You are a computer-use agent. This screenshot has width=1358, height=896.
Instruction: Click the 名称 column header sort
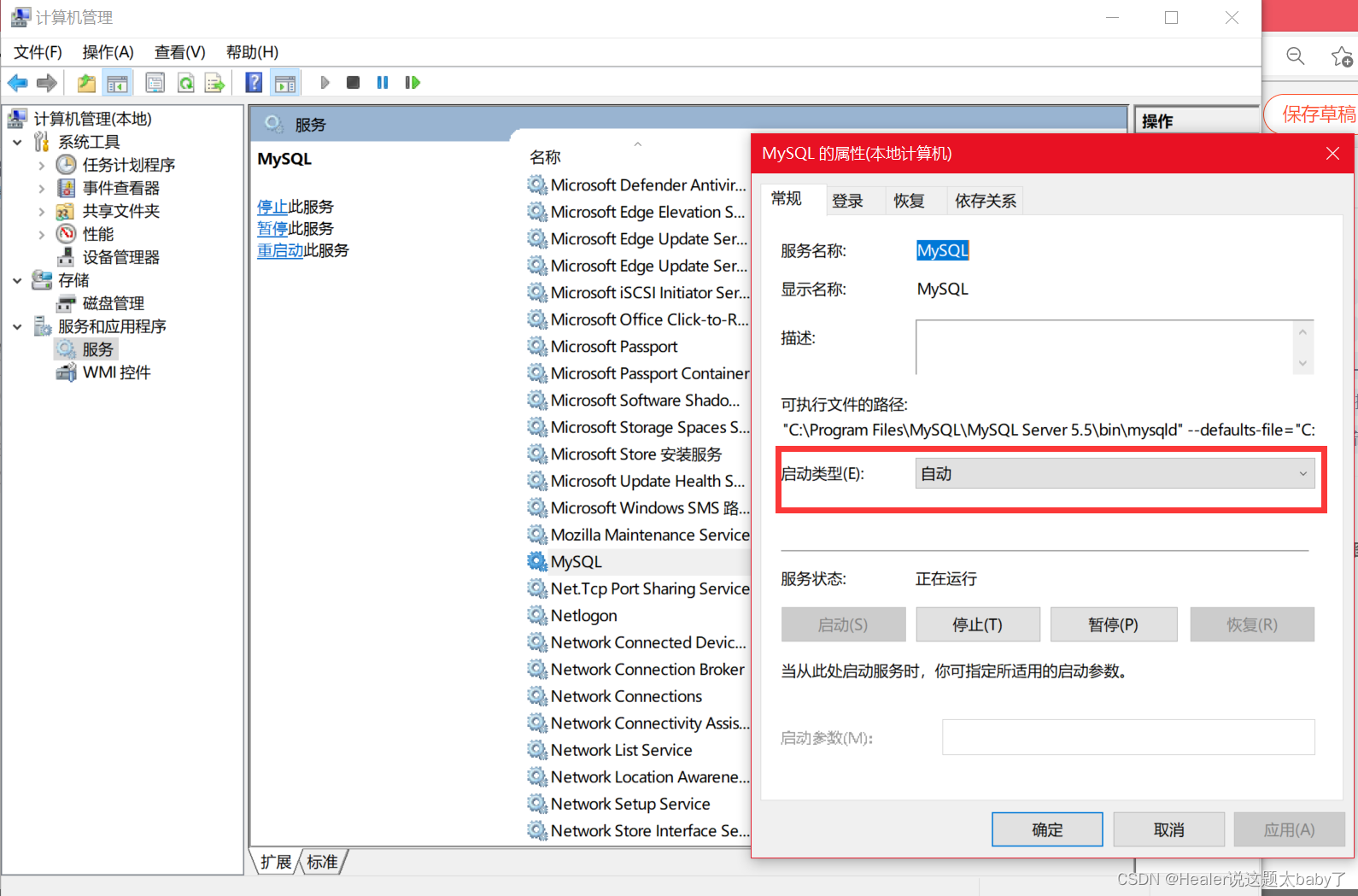pyautogui.click(x=545, y=157)
